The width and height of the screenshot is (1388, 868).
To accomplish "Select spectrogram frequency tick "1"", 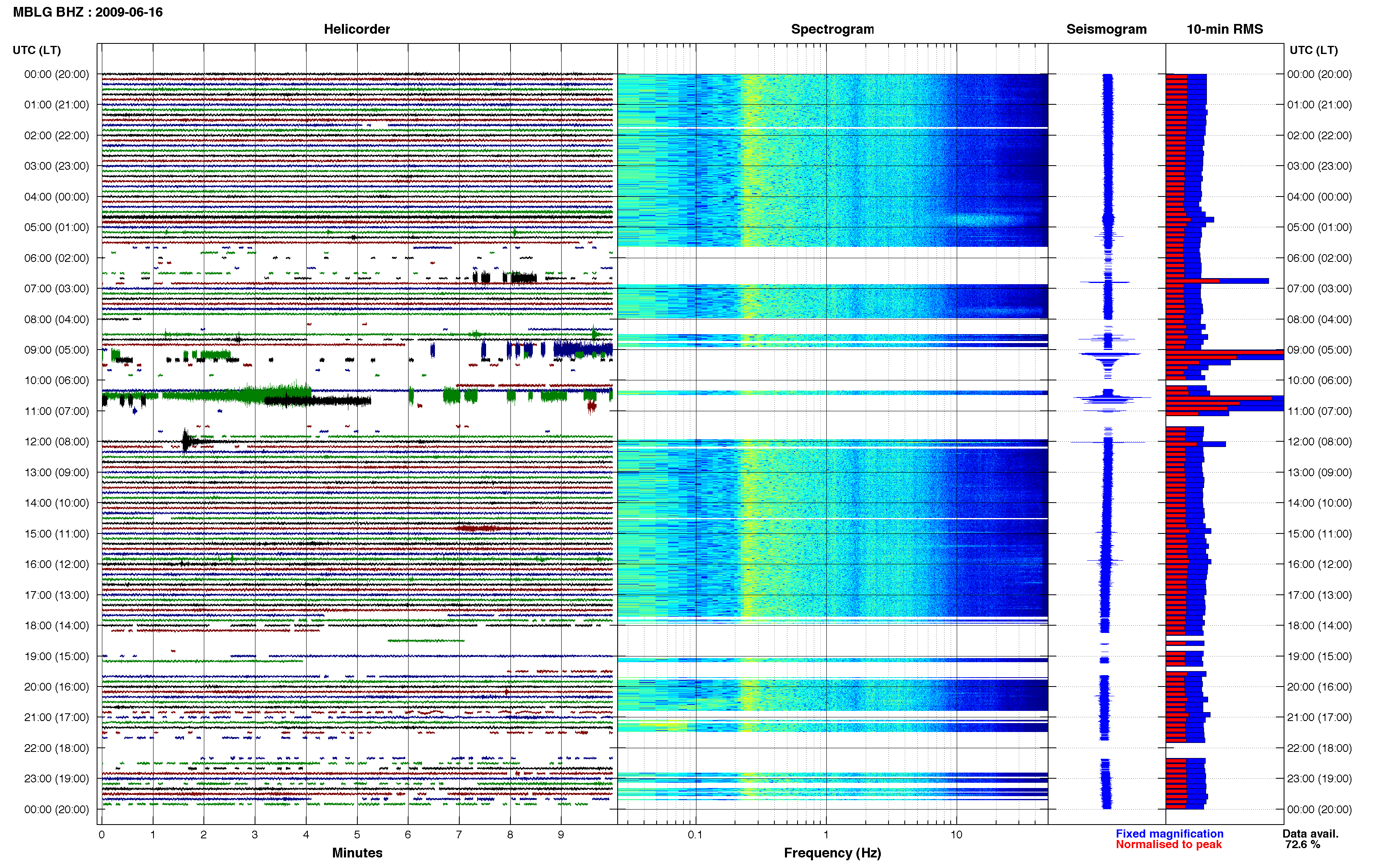I will 826,835.
